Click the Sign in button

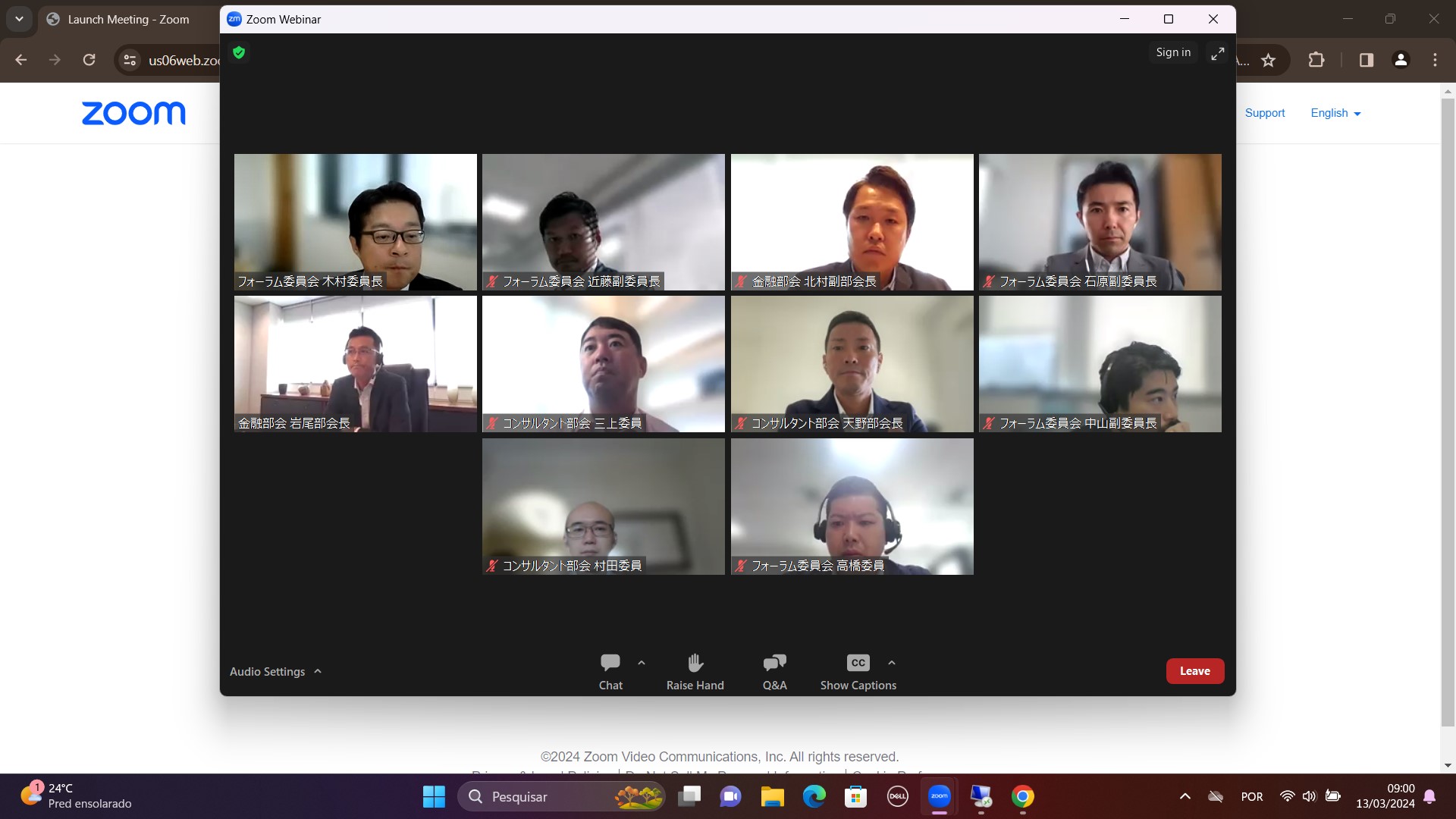pos(1172,52)
